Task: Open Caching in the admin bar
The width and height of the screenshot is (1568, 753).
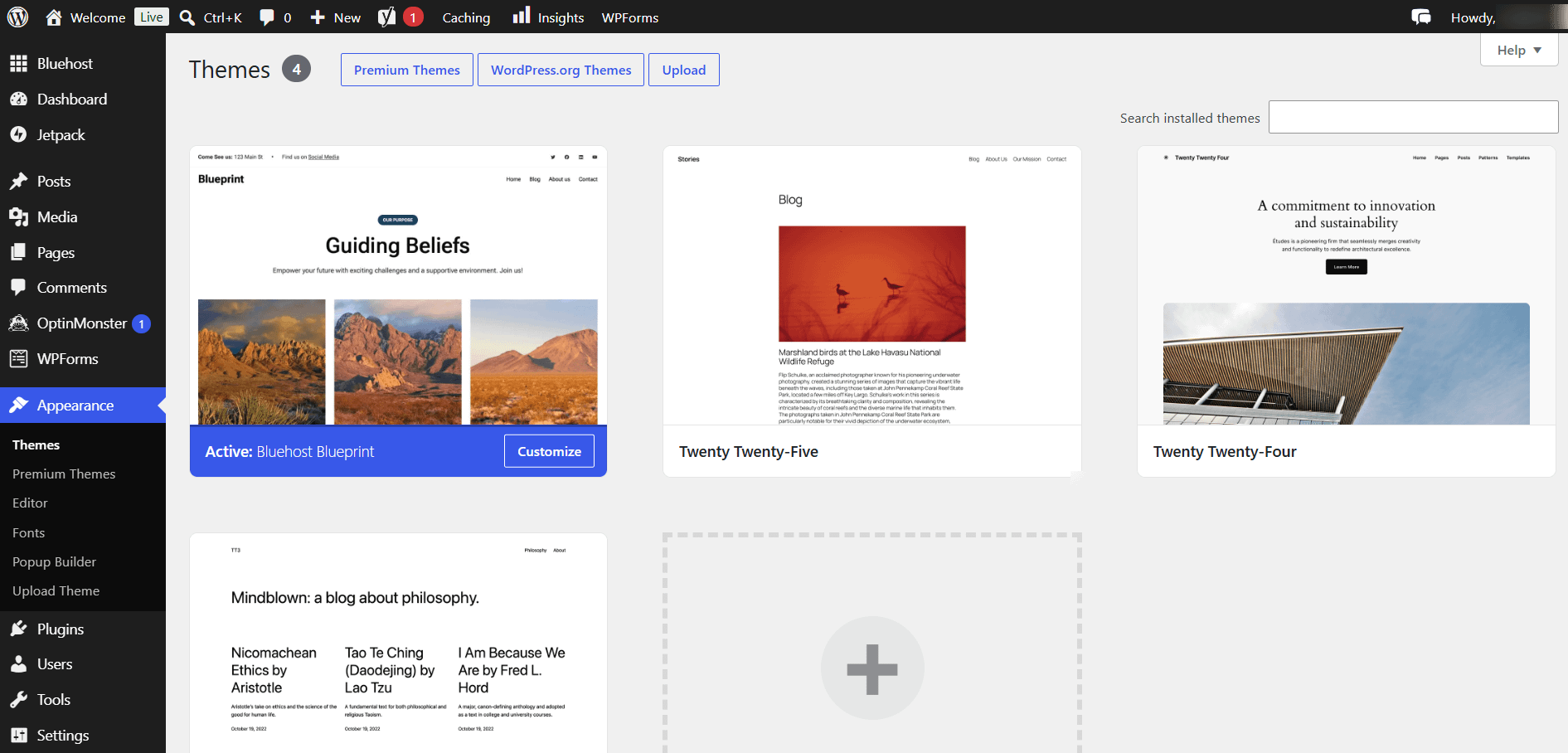Action: coord(466,17)
